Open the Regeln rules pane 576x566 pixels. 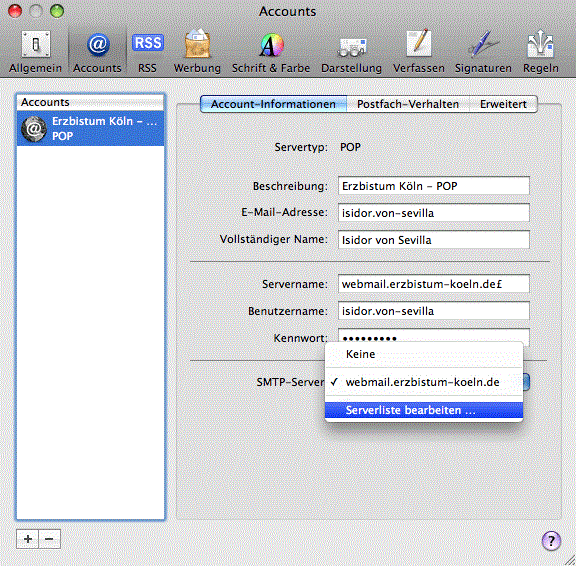[x=541, y=52]
